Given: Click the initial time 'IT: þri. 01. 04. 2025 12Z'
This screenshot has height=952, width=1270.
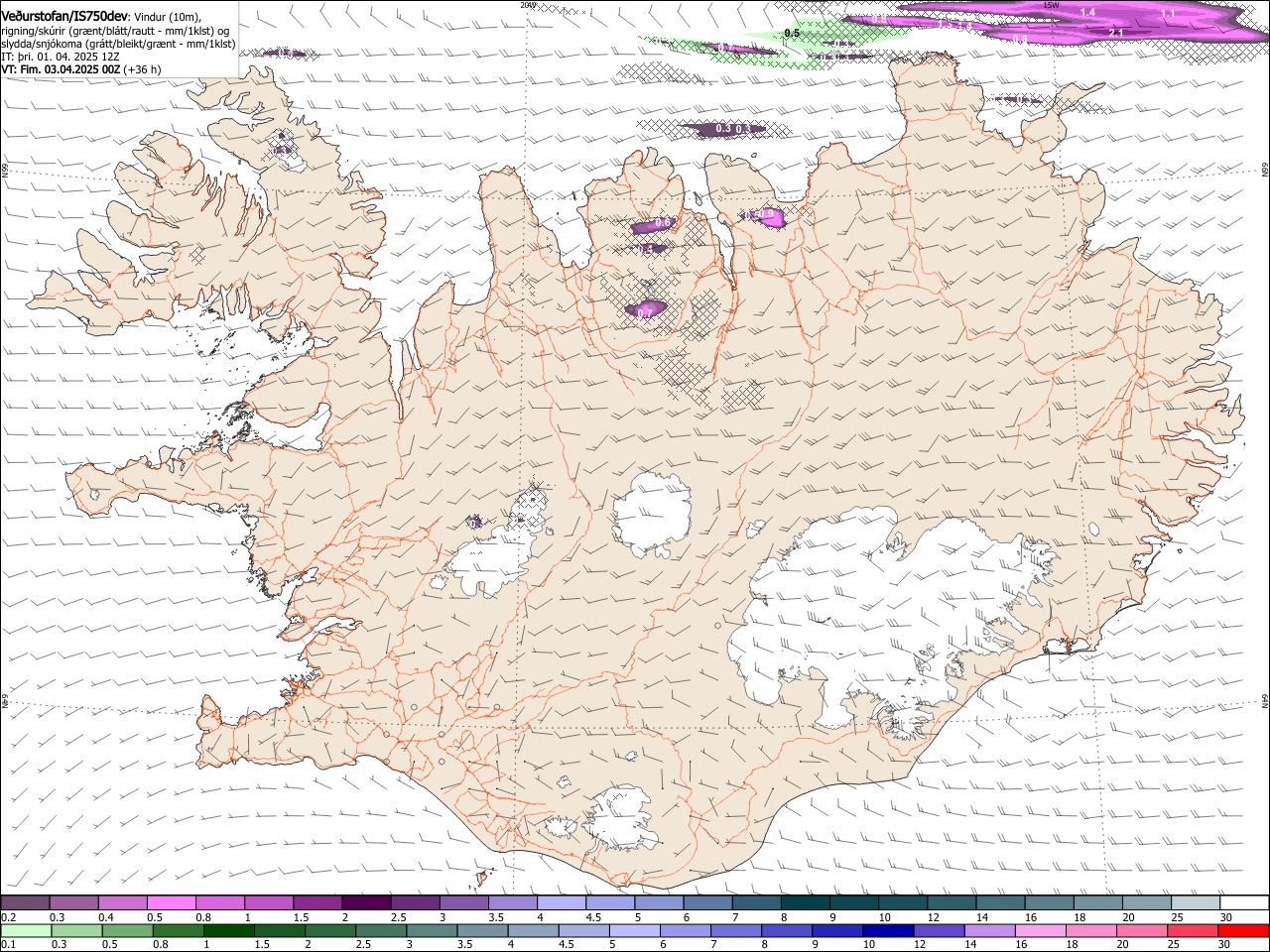Looking at the screenshot, I should click(x=60, y=58).
